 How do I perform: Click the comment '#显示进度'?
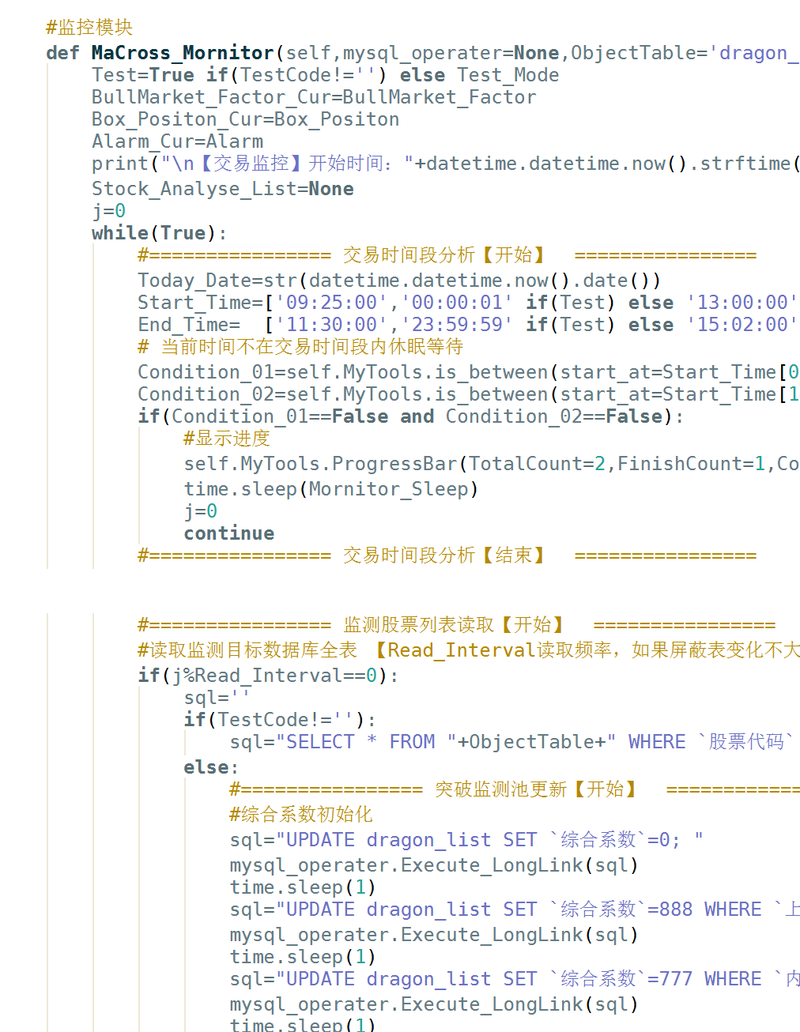[226, 438]
